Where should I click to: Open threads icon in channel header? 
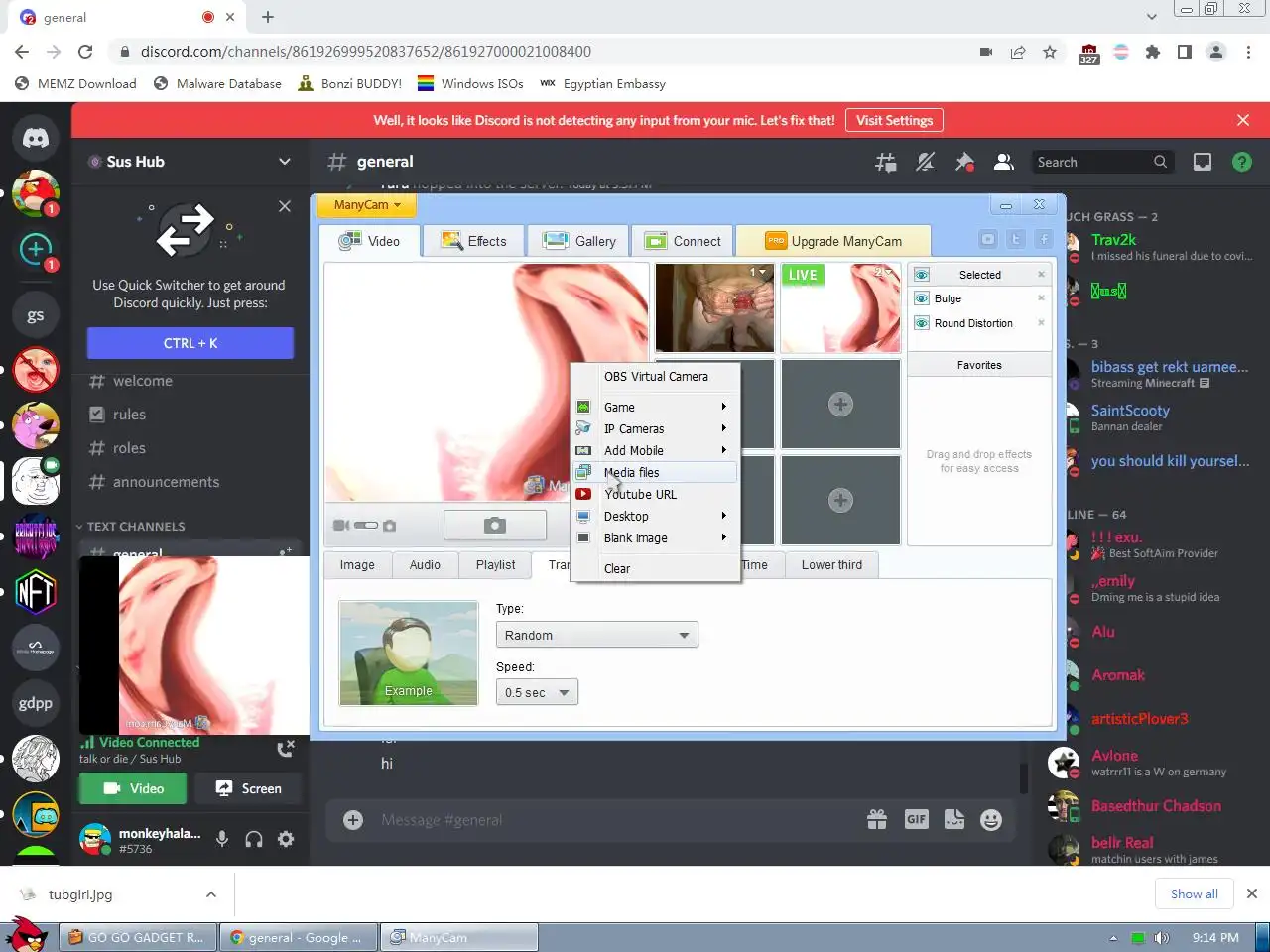point(886,162)
